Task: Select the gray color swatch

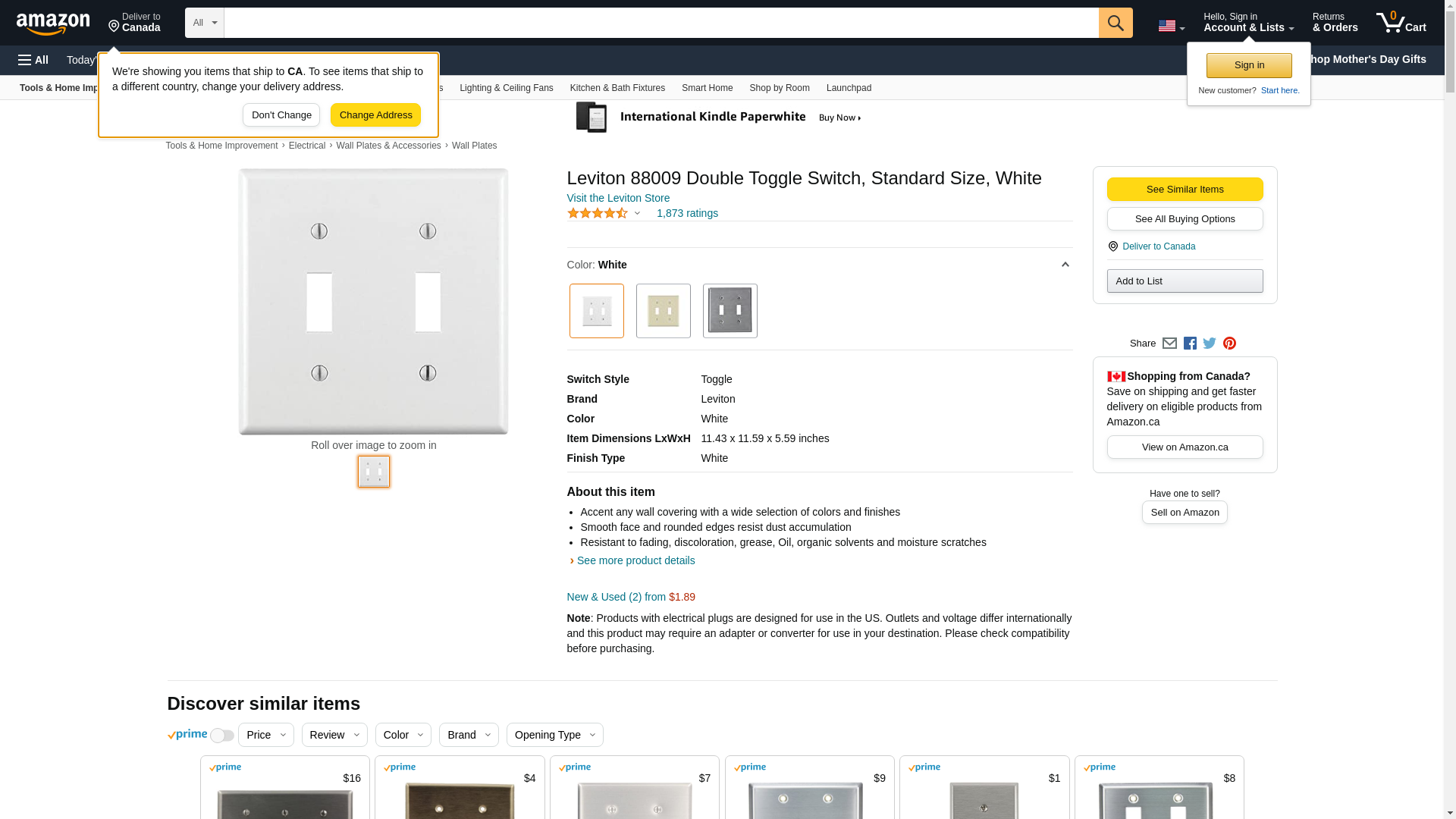Action: [x=730, y=311]
